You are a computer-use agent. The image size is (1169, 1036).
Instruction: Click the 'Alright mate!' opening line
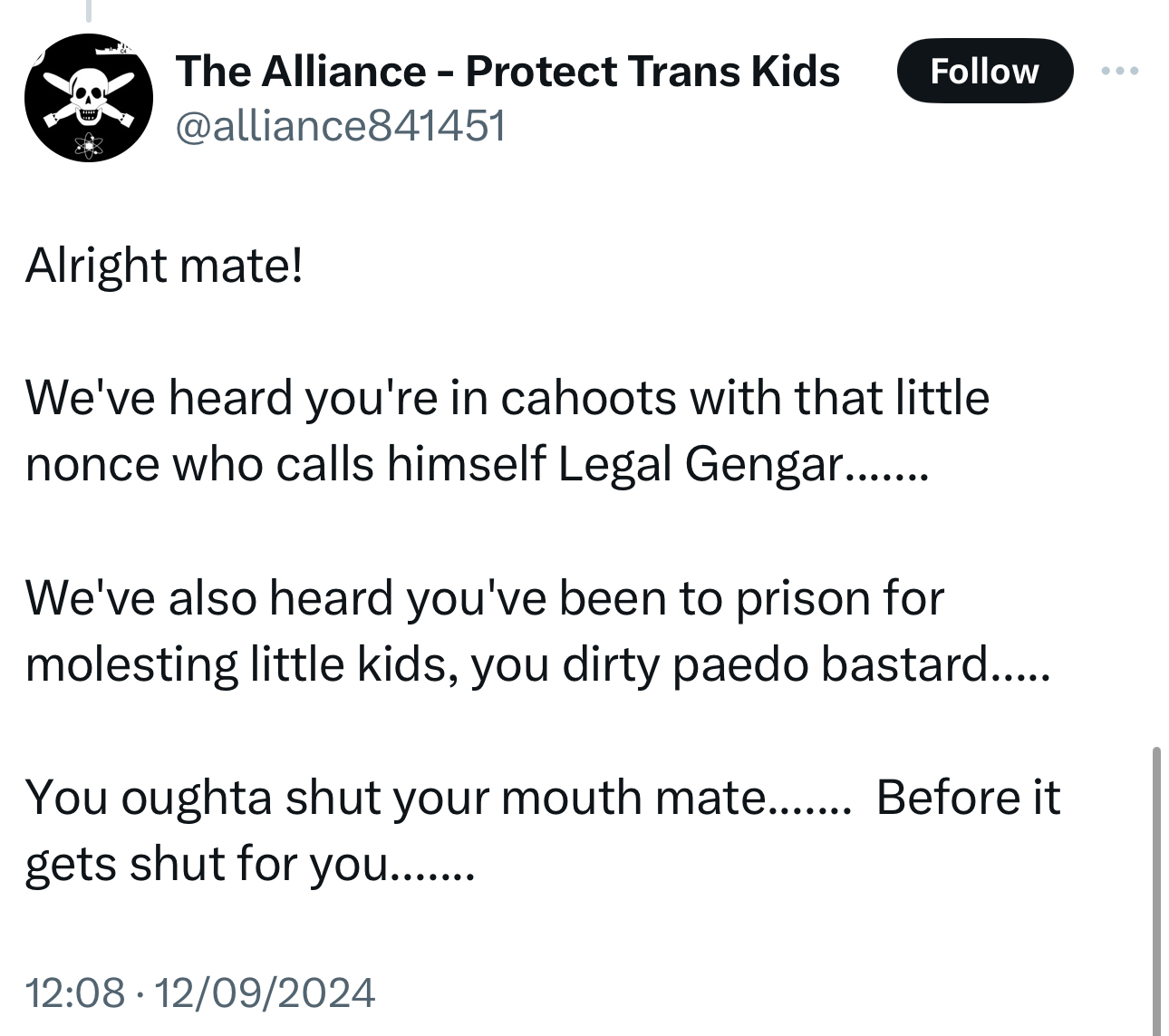tap(163, 266)
